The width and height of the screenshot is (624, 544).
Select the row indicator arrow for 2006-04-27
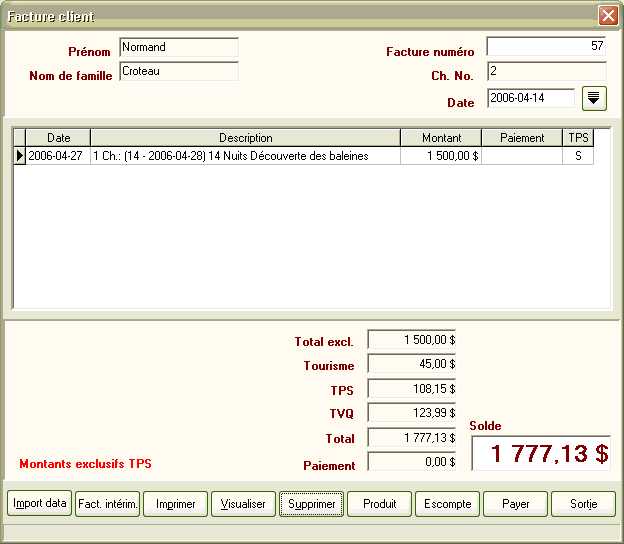[x=19, y=156]
